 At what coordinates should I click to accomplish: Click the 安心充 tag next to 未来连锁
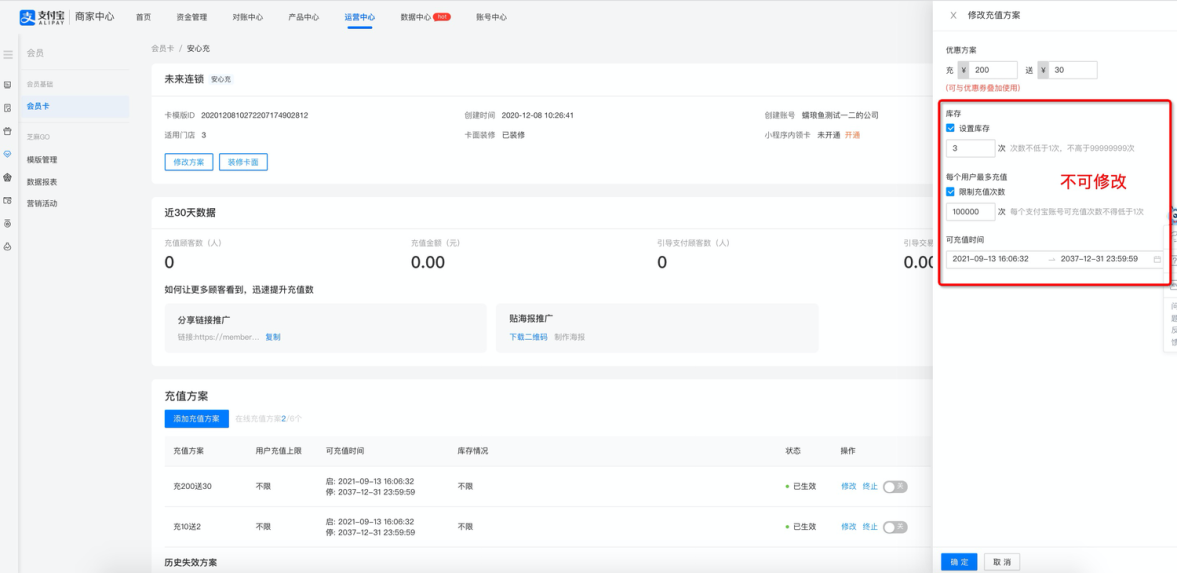pyautogui.click(x=221, y=79)
